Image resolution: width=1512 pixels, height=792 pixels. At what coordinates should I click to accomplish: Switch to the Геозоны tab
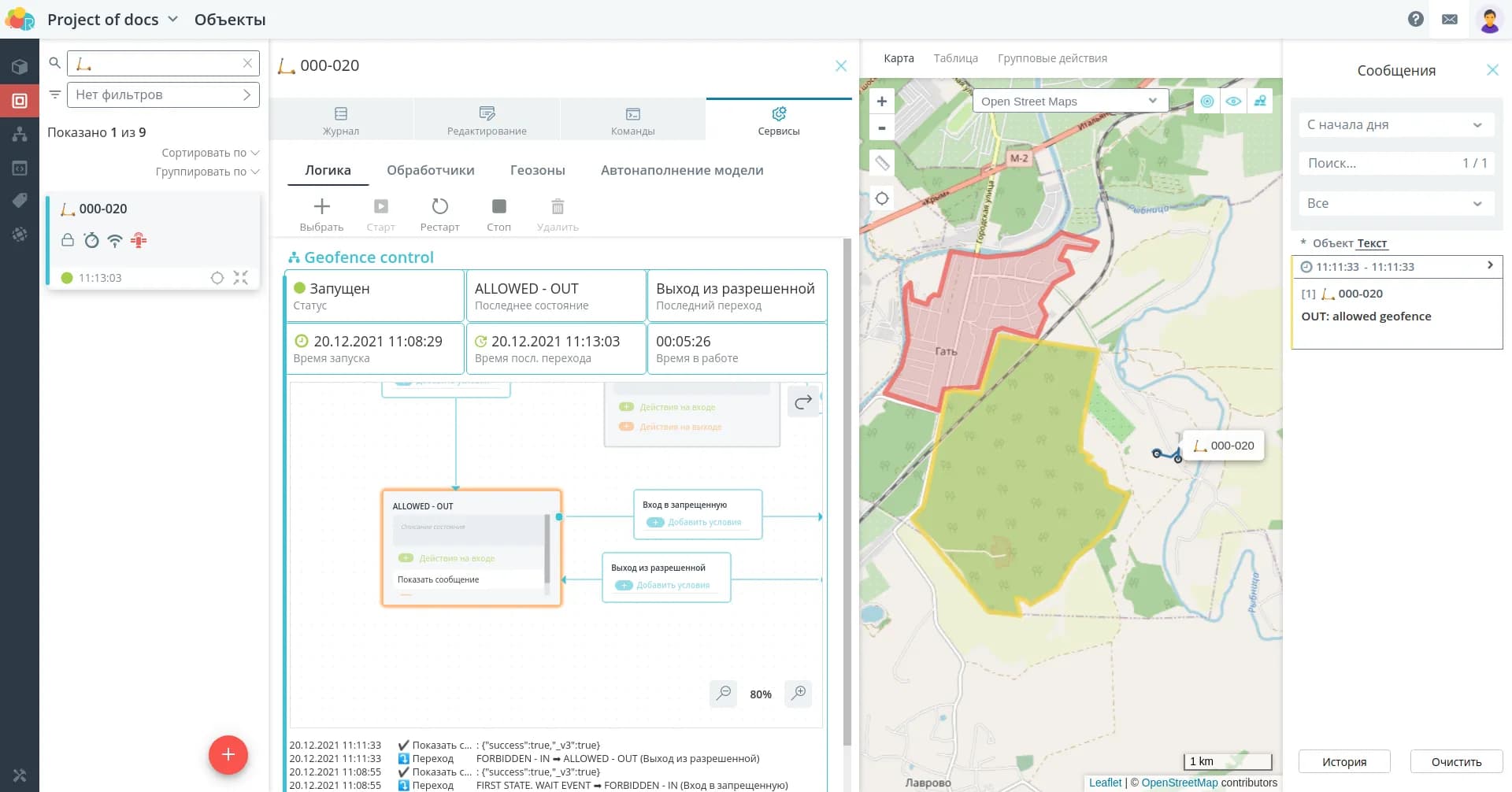[537, 170]
